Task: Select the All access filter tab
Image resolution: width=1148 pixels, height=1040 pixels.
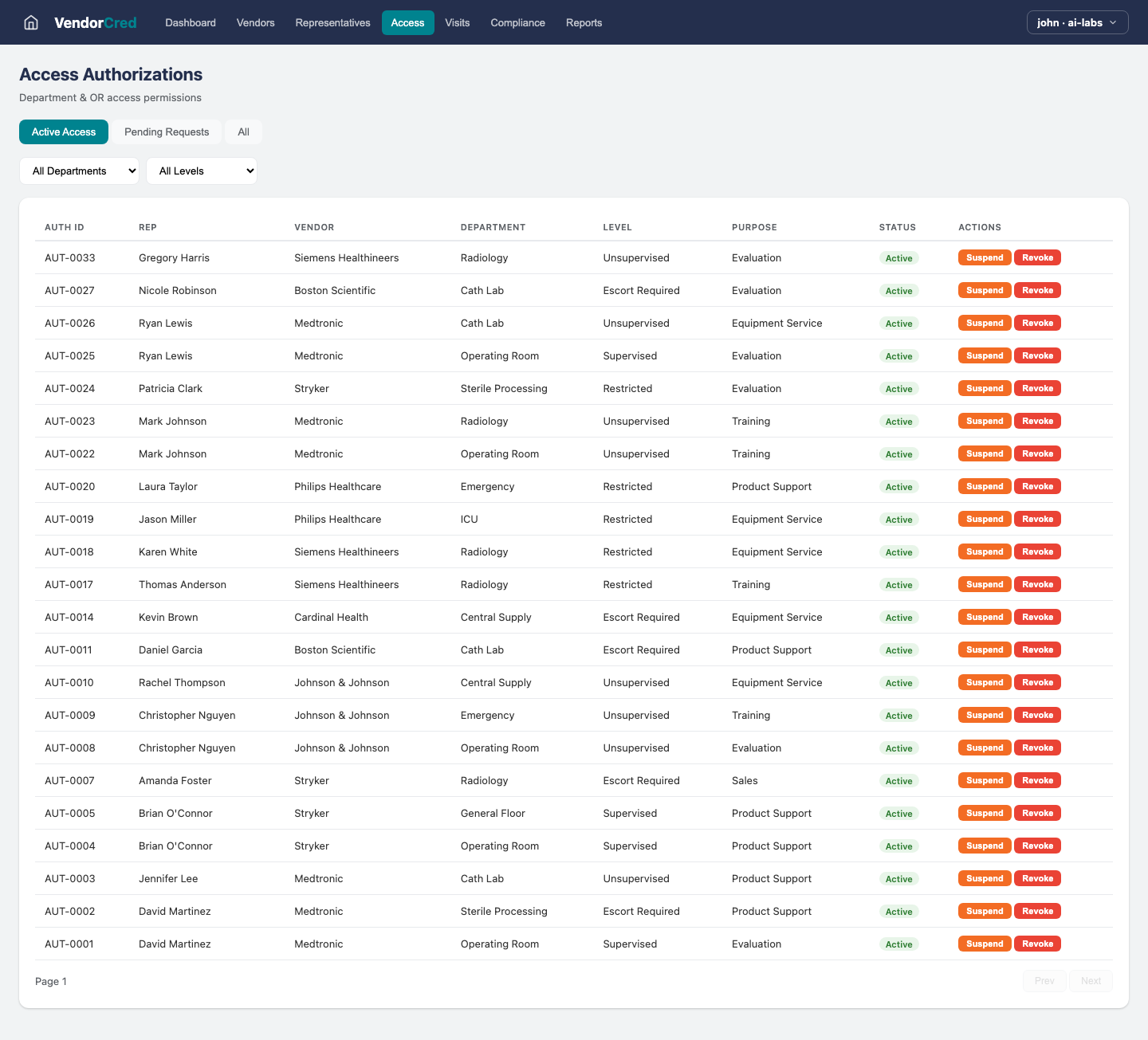Action: pyautogui.click(x=243, y=131)
